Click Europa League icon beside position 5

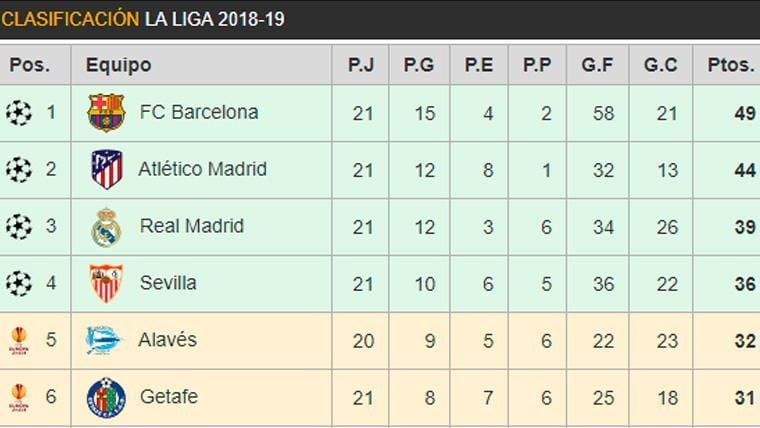click(x=19, y=340)
